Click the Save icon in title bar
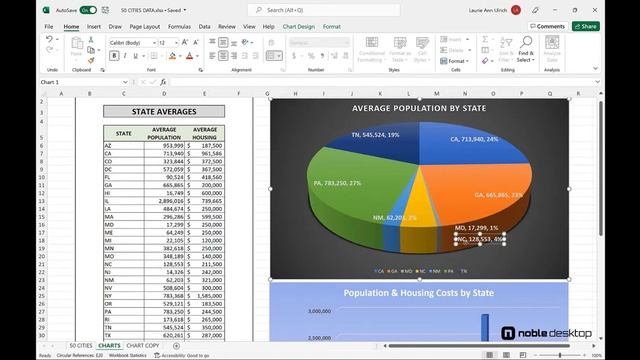Screen dimensions: 640x360 (x=105, y=10)
